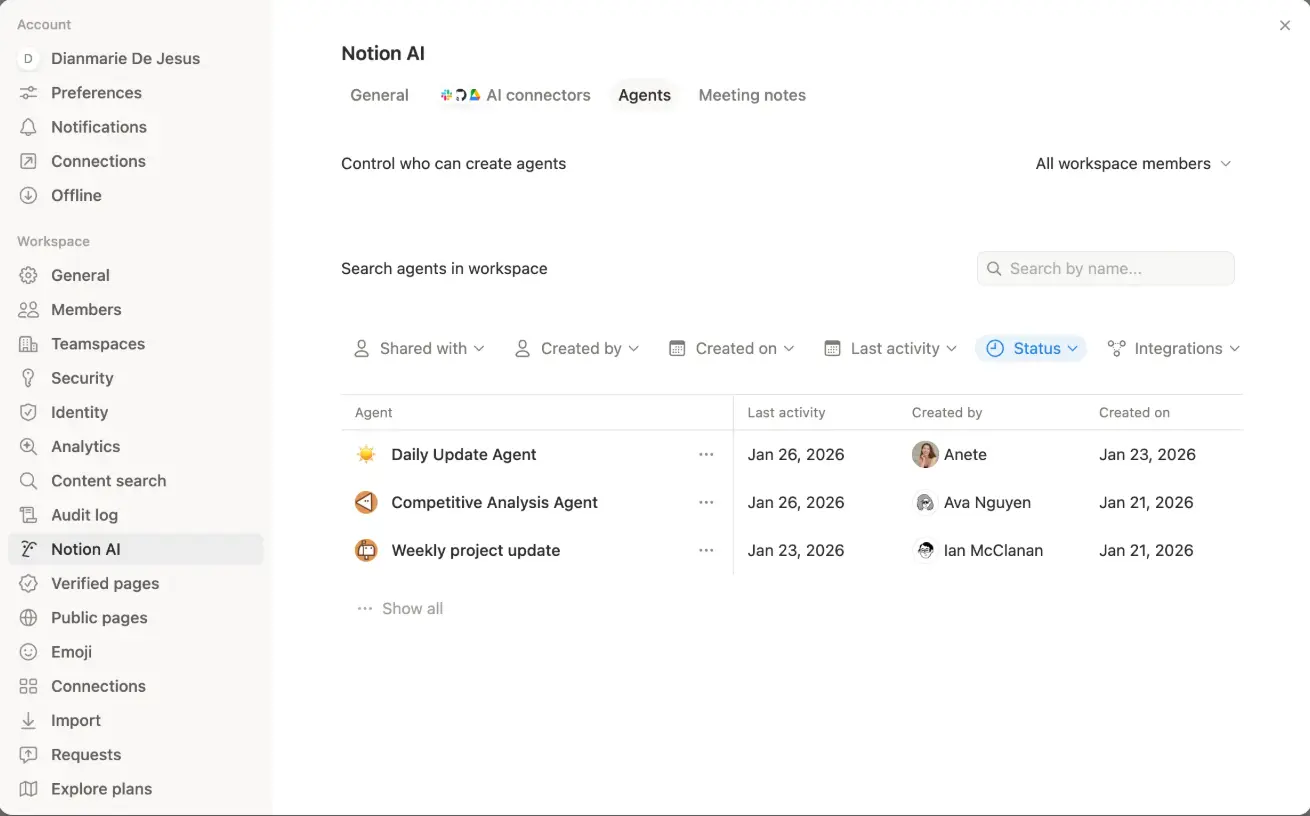Open account Connections arrow-box icon

click(x=29, y=161)
